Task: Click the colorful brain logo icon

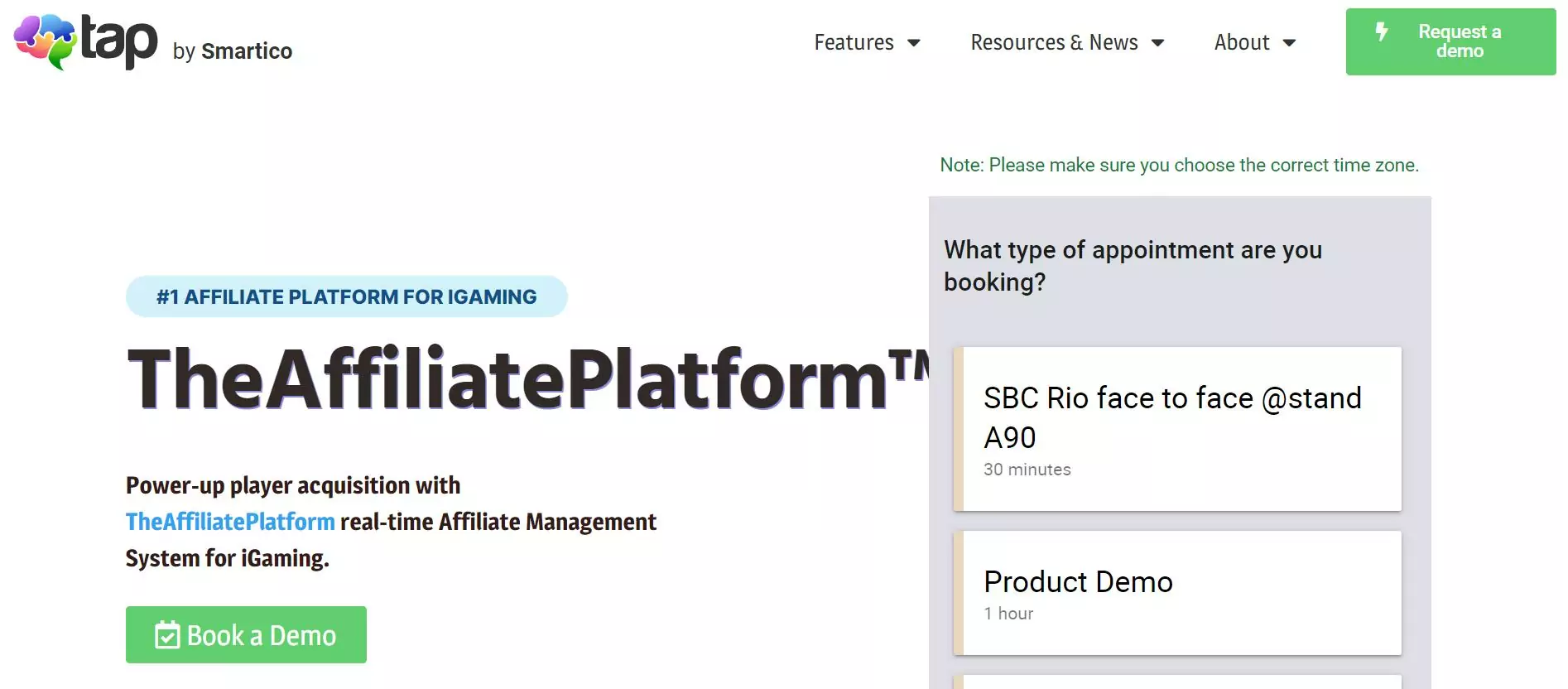Action: coord(44,41)
